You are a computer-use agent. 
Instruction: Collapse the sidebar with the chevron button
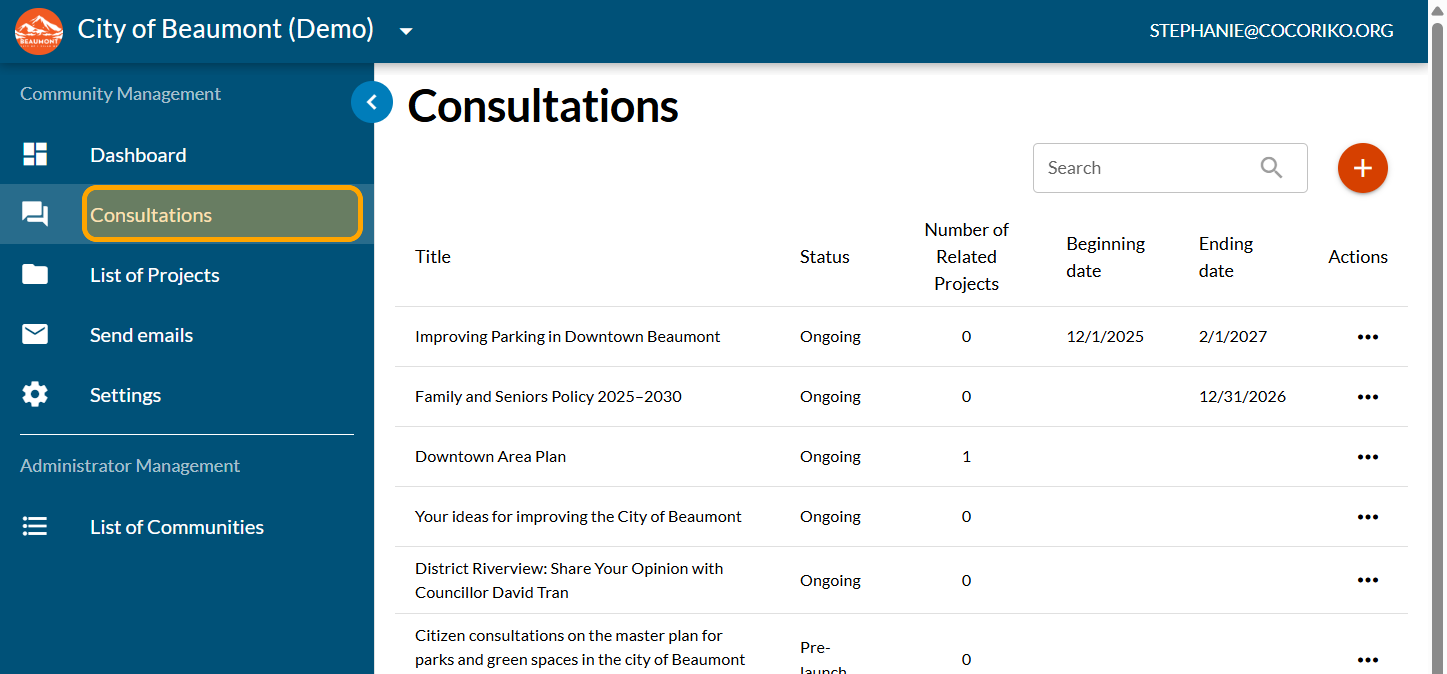(x=371, y=102)
